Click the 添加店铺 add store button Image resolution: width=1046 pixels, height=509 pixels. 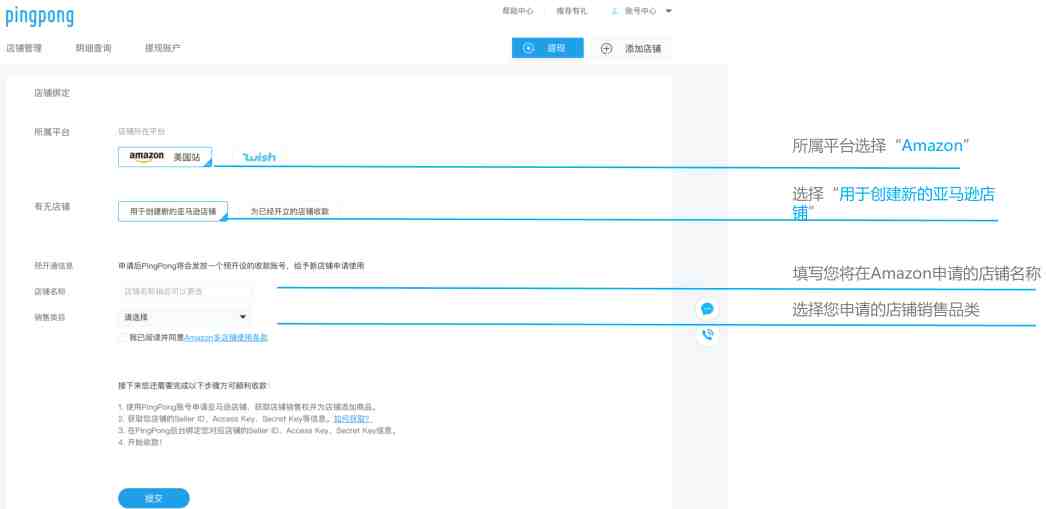click(631, 48)
